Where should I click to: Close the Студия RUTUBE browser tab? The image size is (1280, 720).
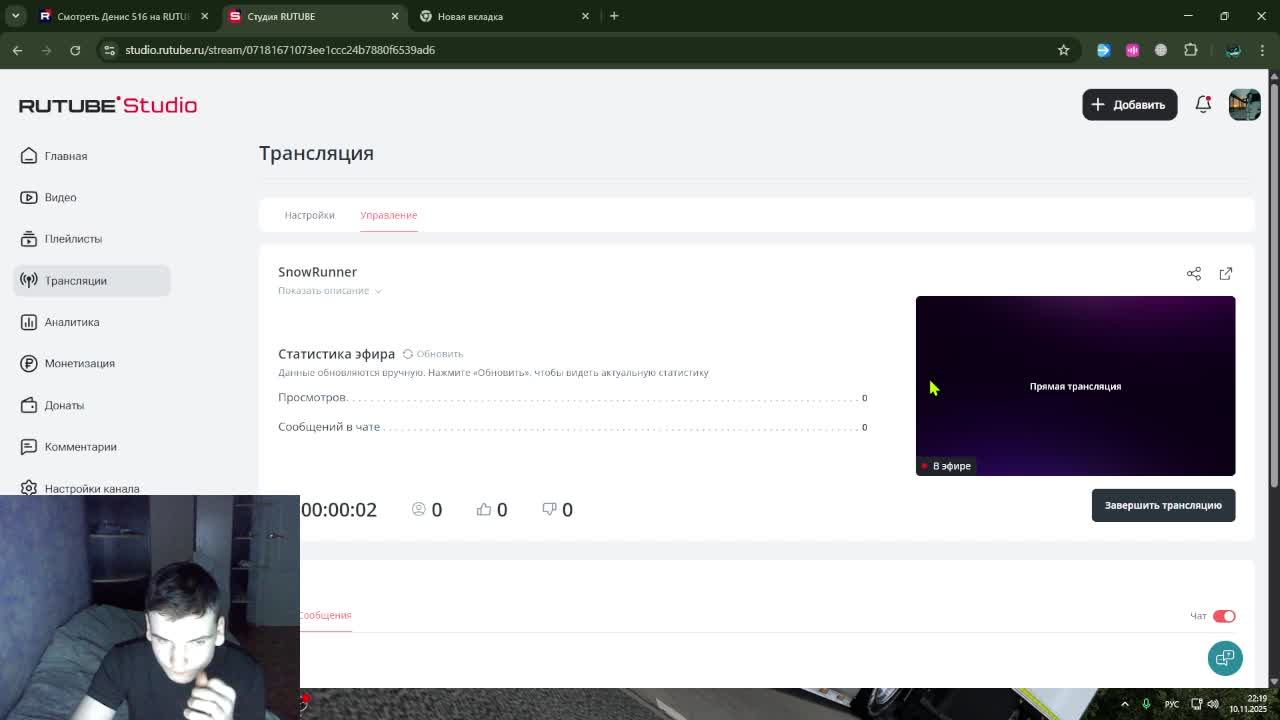(x=395, y=16)
